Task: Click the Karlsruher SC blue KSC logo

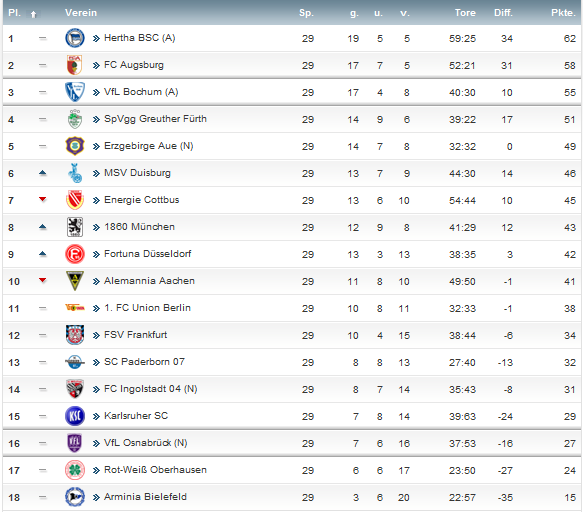Action: [x=75, y=416]
